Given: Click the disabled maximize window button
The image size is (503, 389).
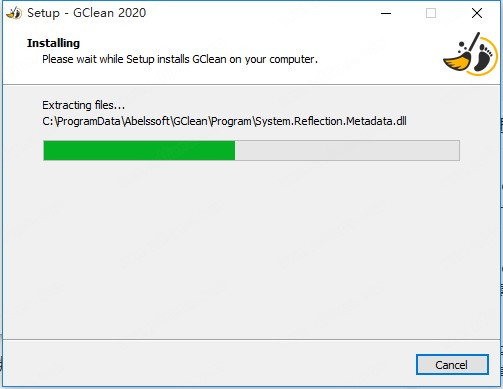Looking at the screenshot, I should (x=431, y=13).
